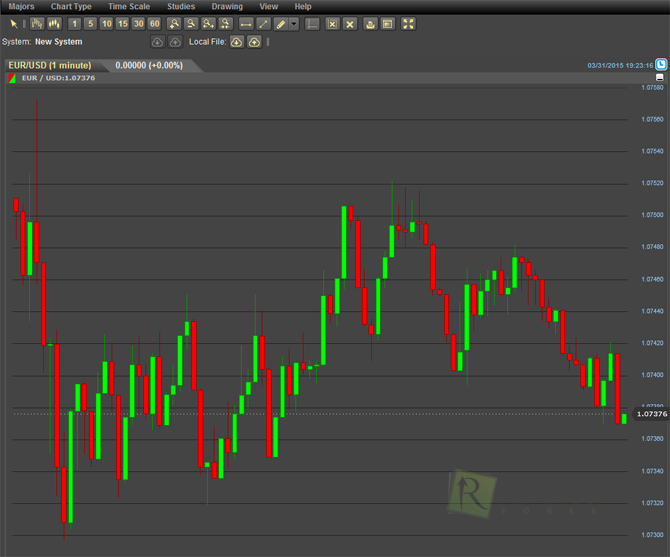Open the Majors menu

tap(21, 6)
